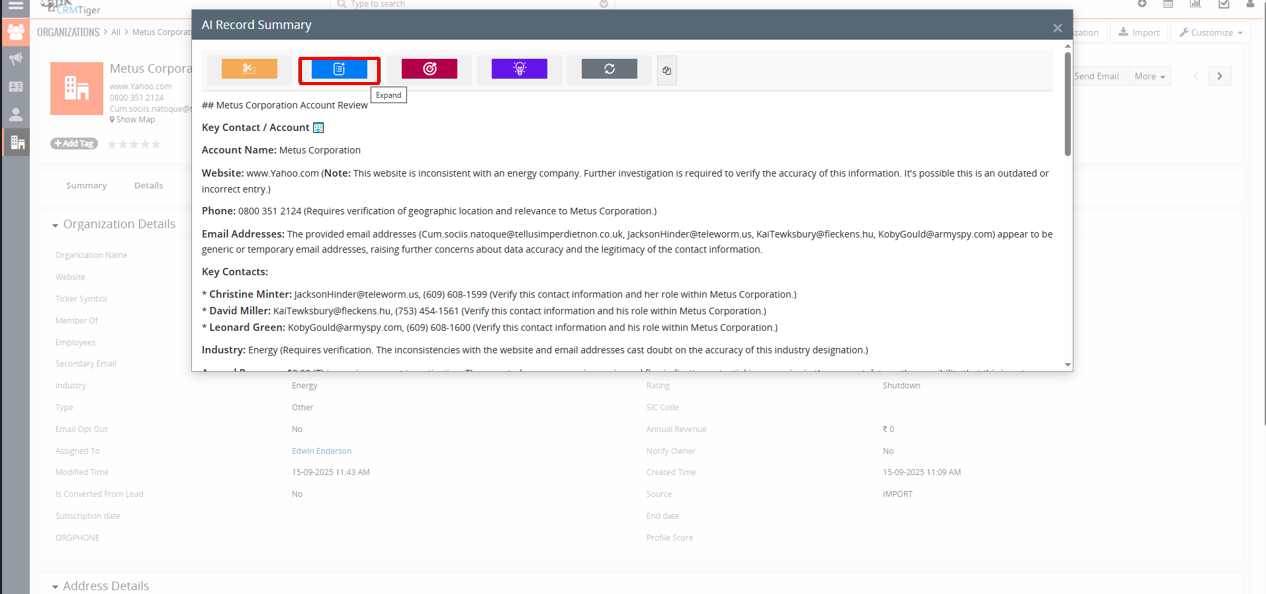
Task: Click the gray refresh summary button
Action: tap(609, 68)
